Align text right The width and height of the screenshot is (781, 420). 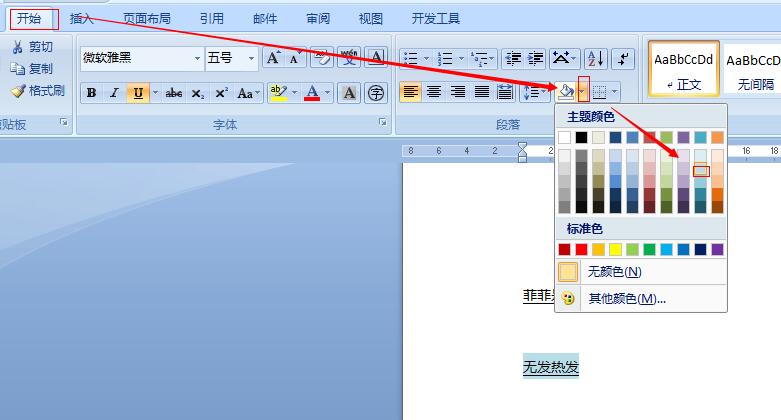pyautogui.click(x=457, y=92)
